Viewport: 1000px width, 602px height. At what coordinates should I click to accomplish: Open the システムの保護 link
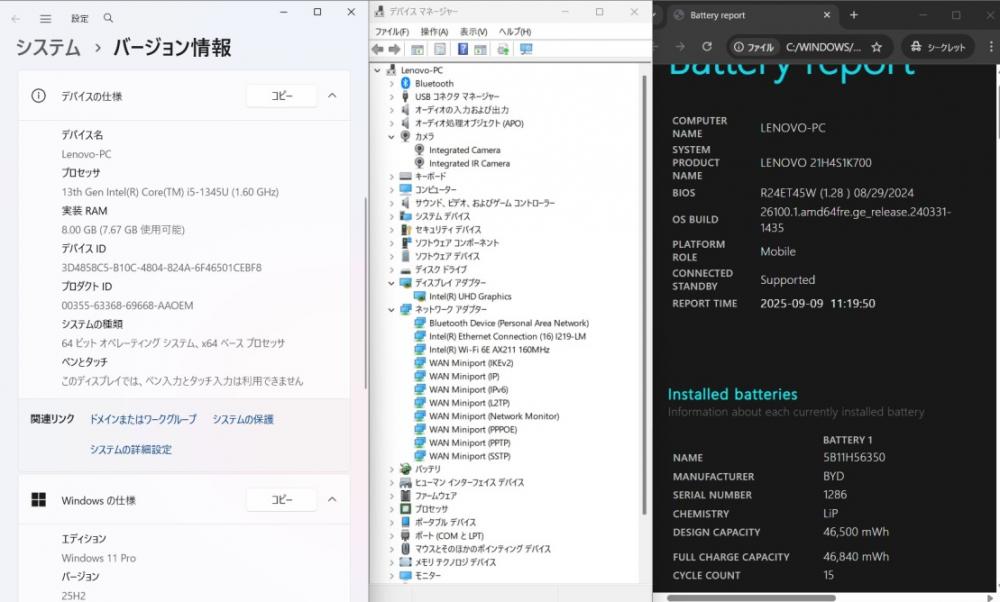pos(243,420)
